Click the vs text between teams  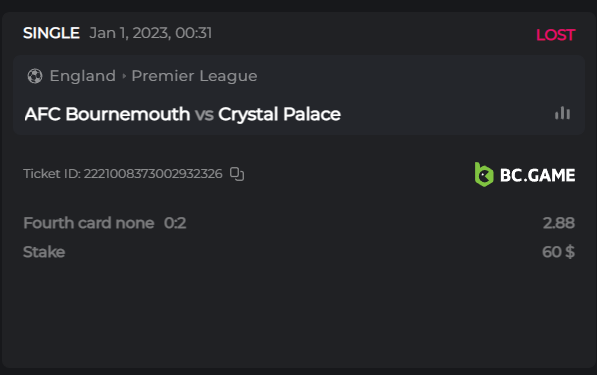tap(204, 115)
